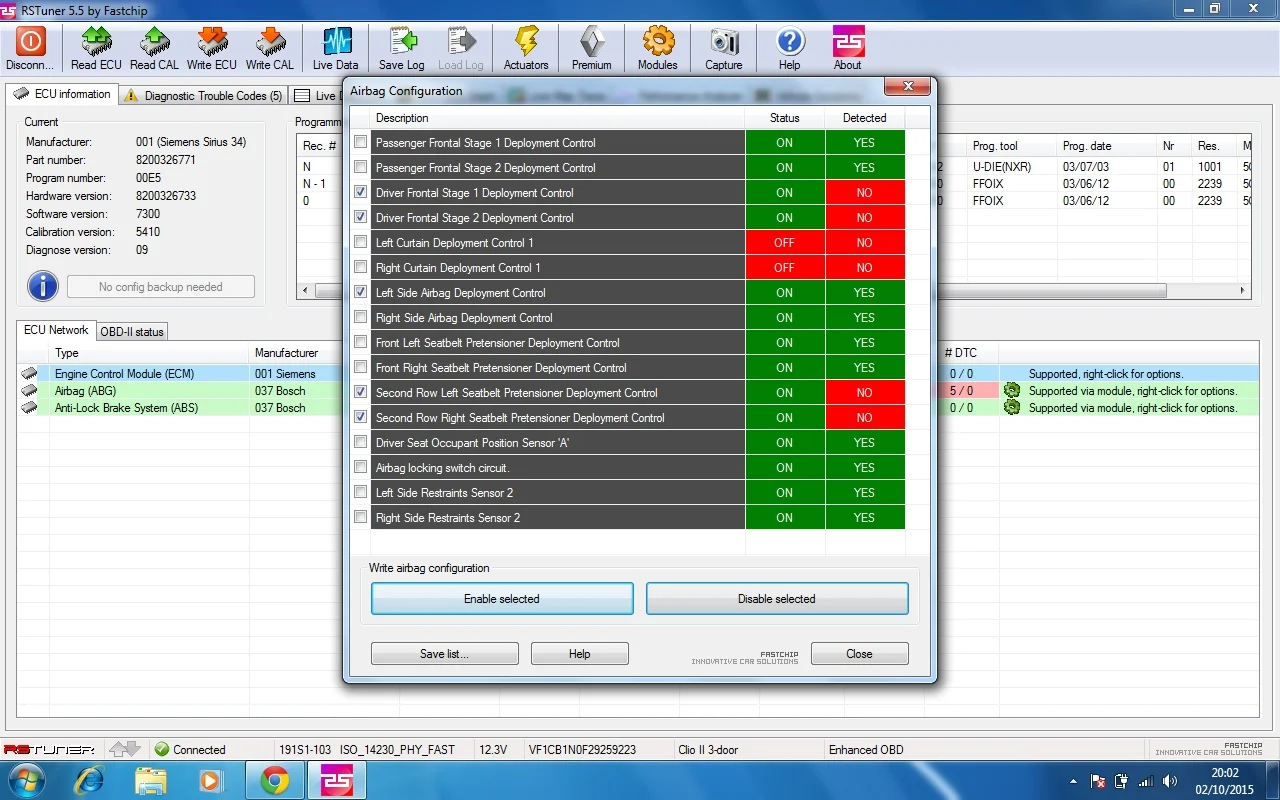Open Google Chrome from the taskbar
Image resolution: width=1280 pixels, height=800 pixels.
tap(275, 780)
